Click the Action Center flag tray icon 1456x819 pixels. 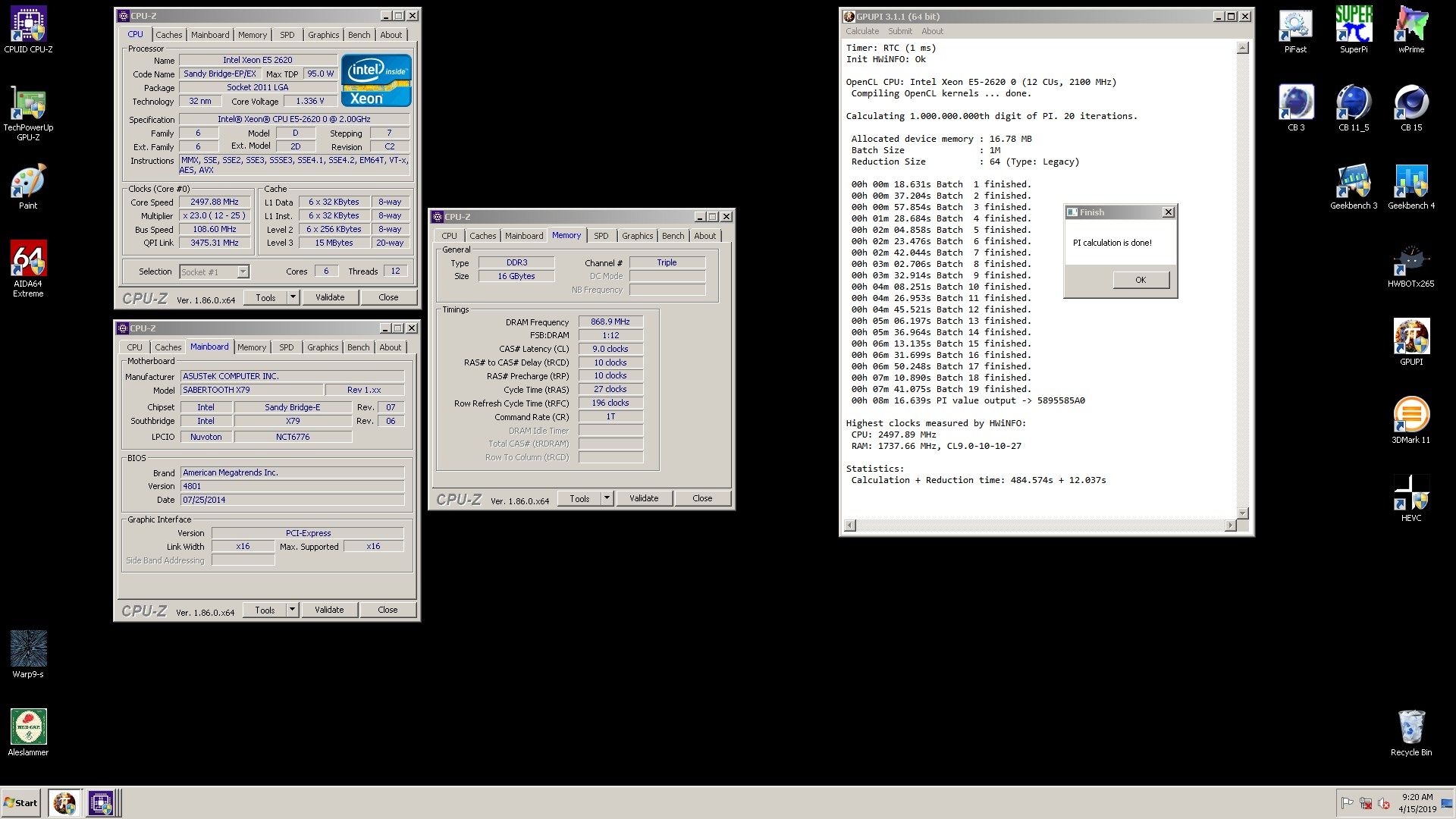(x=1347, y=803)
